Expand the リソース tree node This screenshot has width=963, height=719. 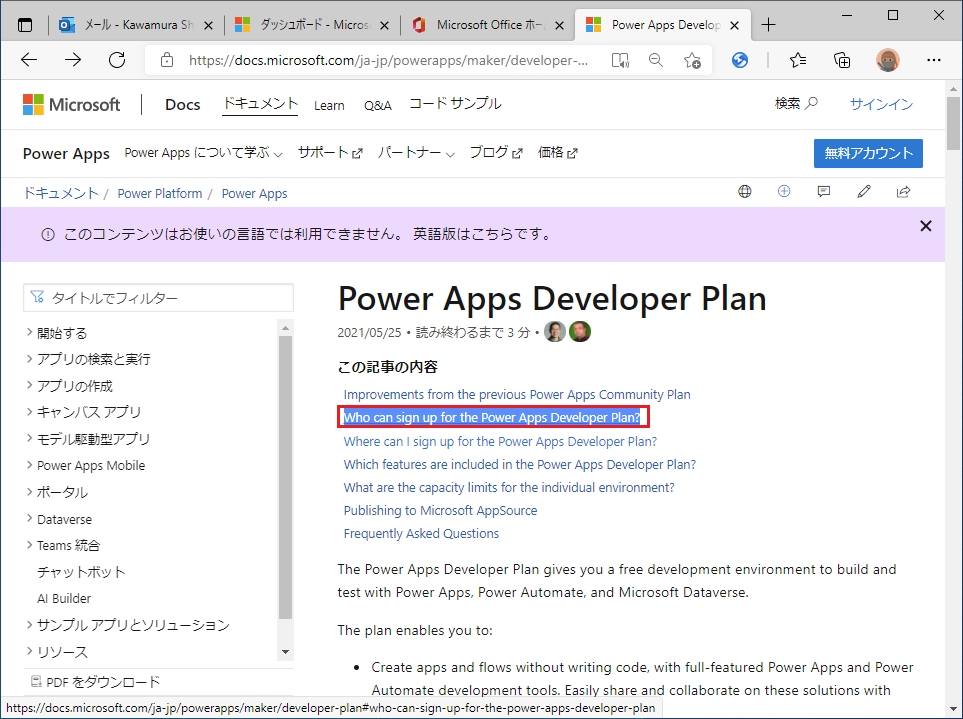29,651
